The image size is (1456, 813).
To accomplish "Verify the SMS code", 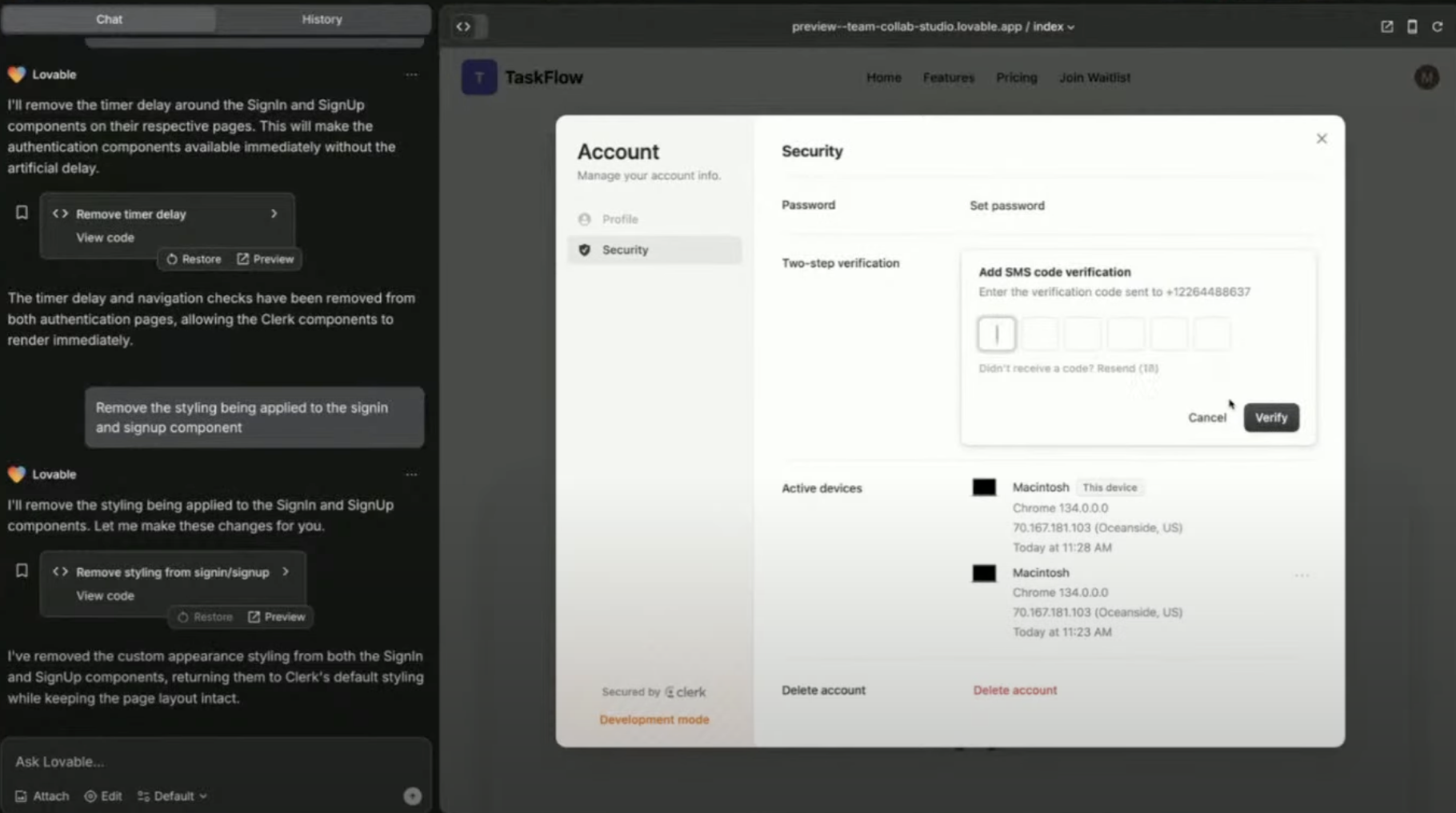I will [1271, 418].
